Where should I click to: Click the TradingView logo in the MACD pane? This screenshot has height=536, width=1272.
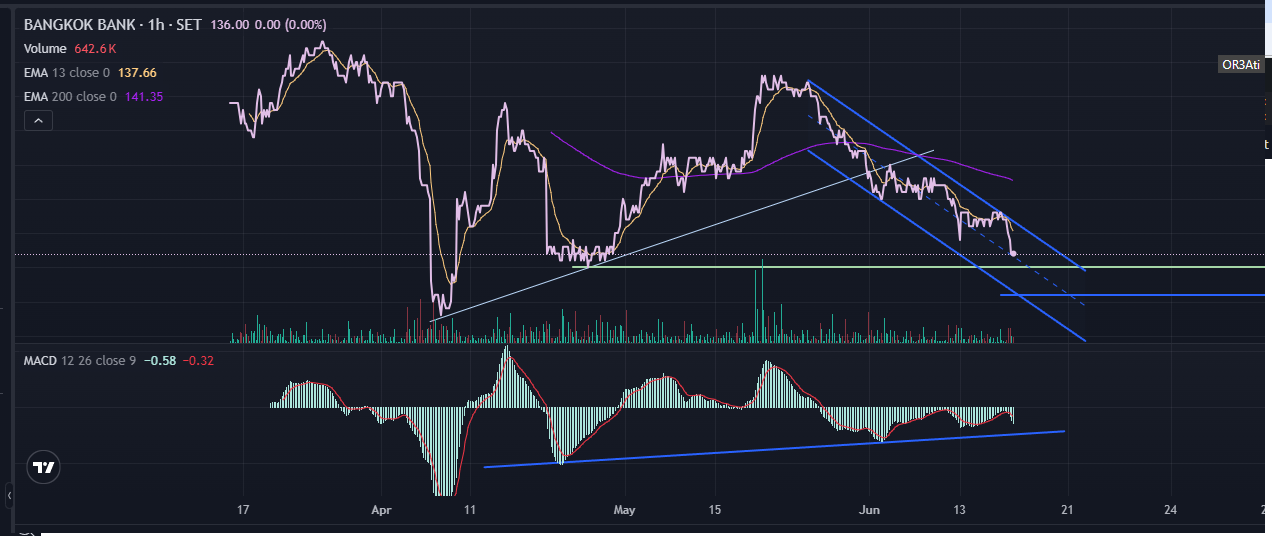(x=43, y=467)
